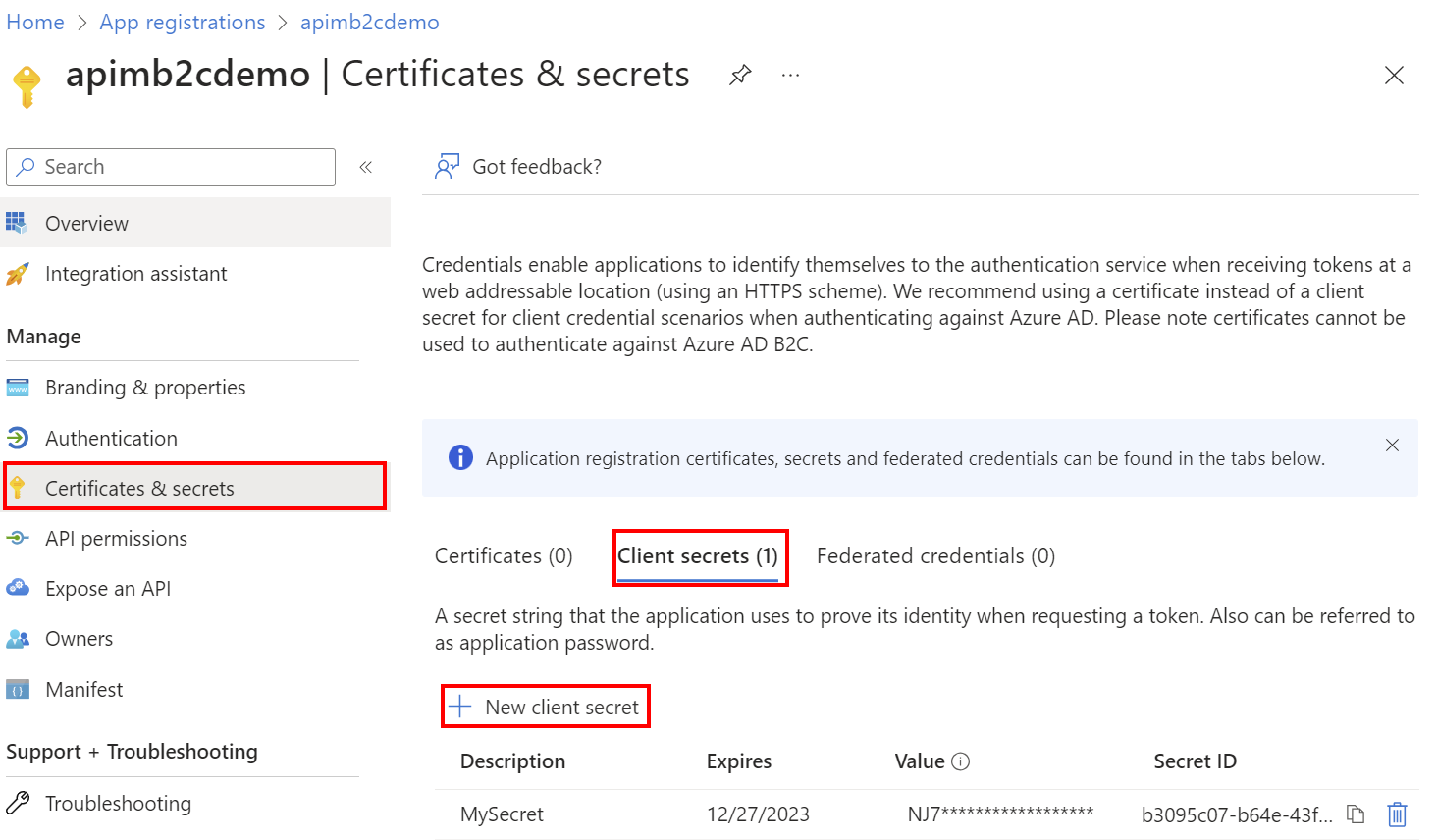Screen dimensions: 1437x840
Task: Collapse the sidebar with the double-chevron
Action: [366, 167]
